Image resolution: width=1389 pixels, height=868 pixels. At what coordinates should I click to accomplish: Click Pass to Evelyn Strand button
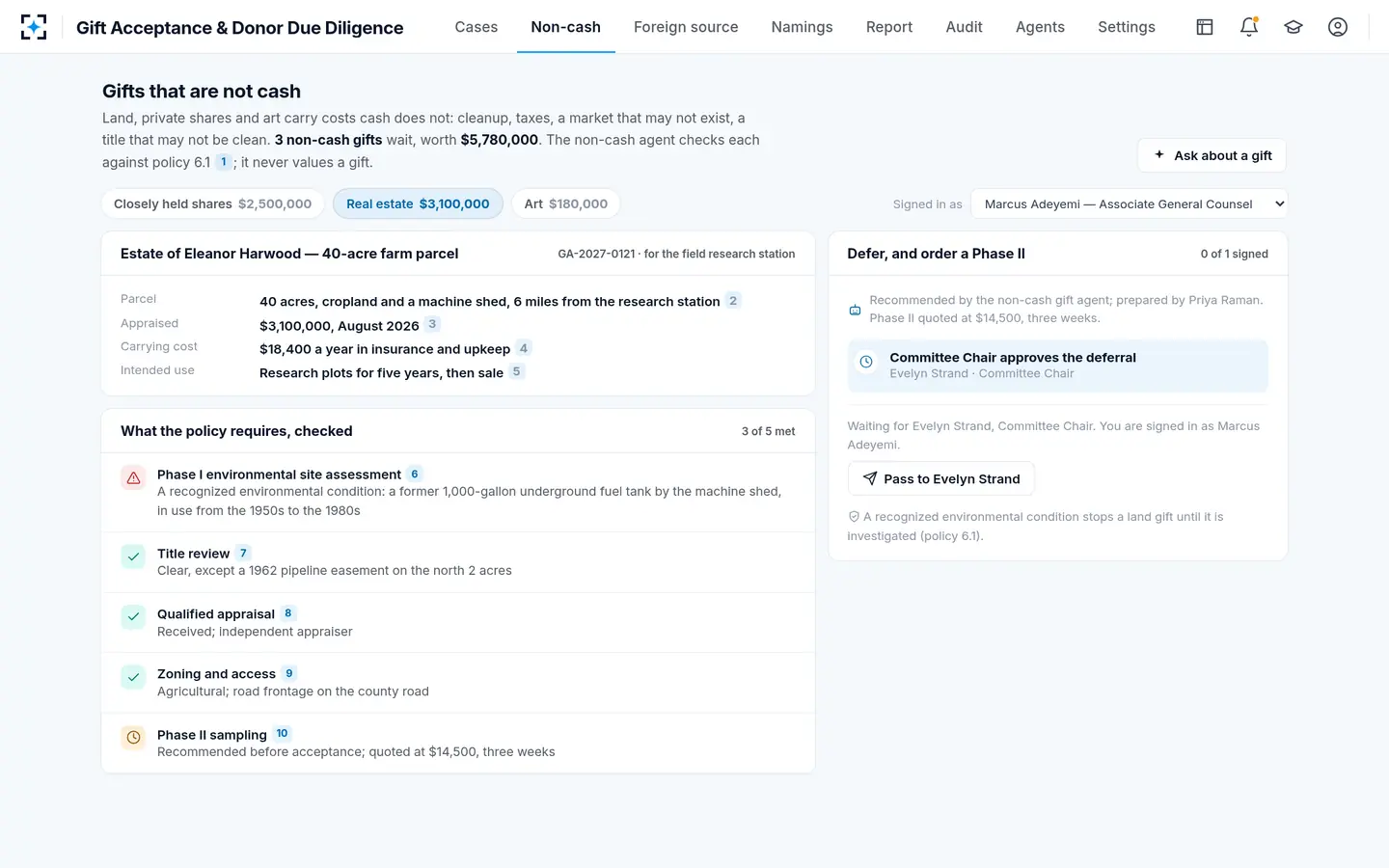(940, 478)
